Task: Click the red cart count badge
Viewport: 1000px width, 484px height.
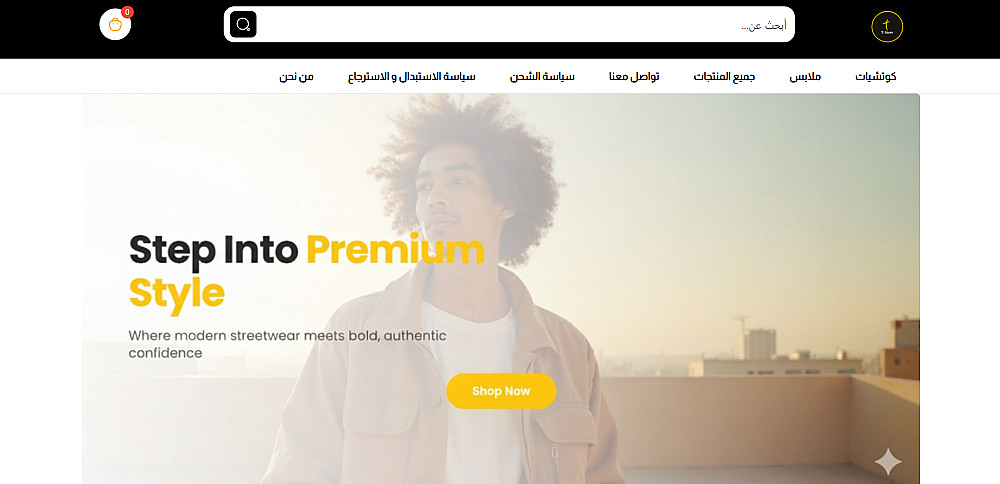Action: (x=128, y=11)
